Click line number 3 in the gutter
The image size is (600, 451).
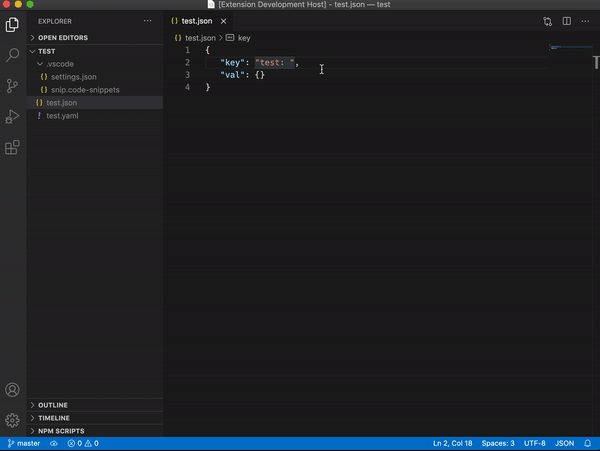188,75
